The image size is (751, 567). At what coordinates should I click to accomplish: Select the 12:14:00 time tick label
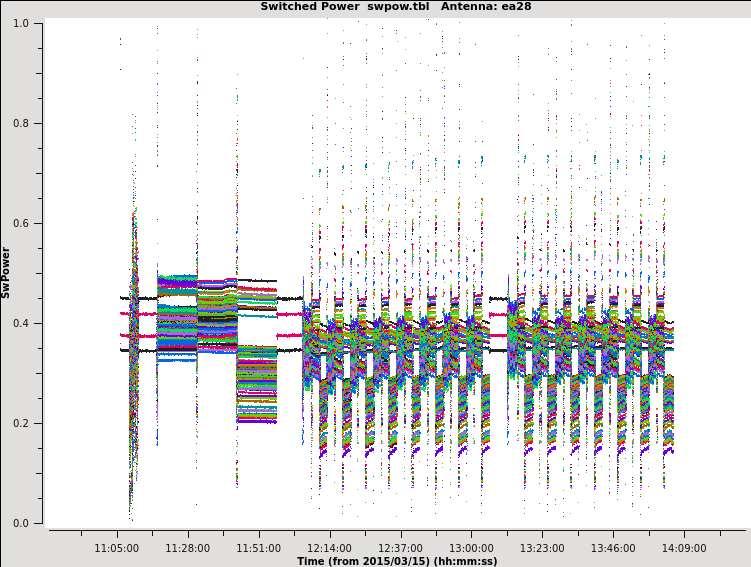pos(329,548)
